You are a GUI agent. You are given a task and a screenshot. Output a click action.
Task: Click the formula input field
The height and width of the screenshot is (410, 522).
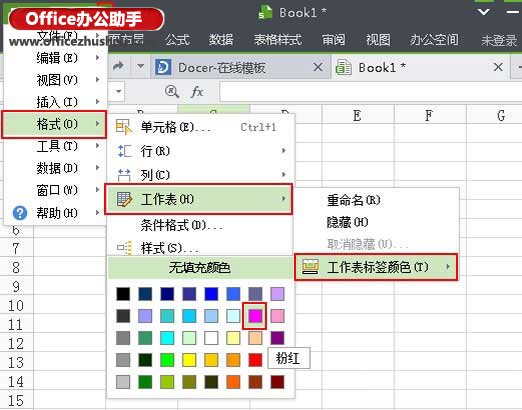point(370,91)
